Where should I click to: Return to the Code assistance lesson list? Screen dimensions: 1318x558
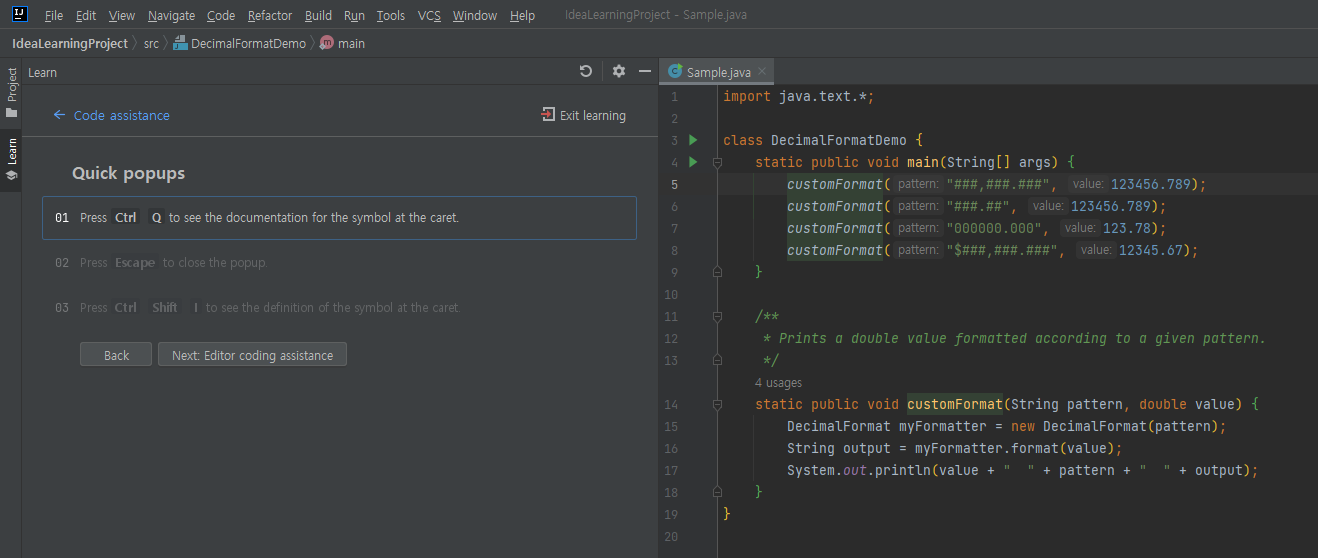[122, 116]
